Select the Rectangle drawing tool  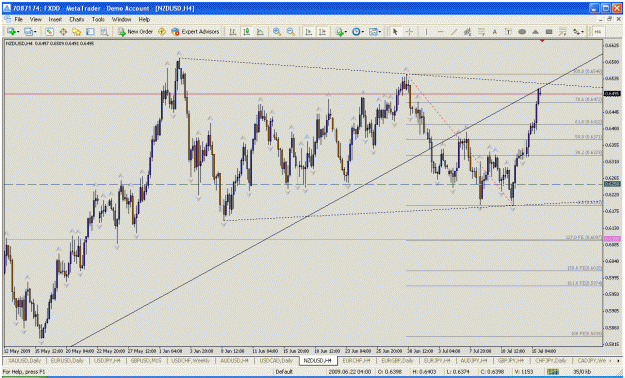[549, 32]
